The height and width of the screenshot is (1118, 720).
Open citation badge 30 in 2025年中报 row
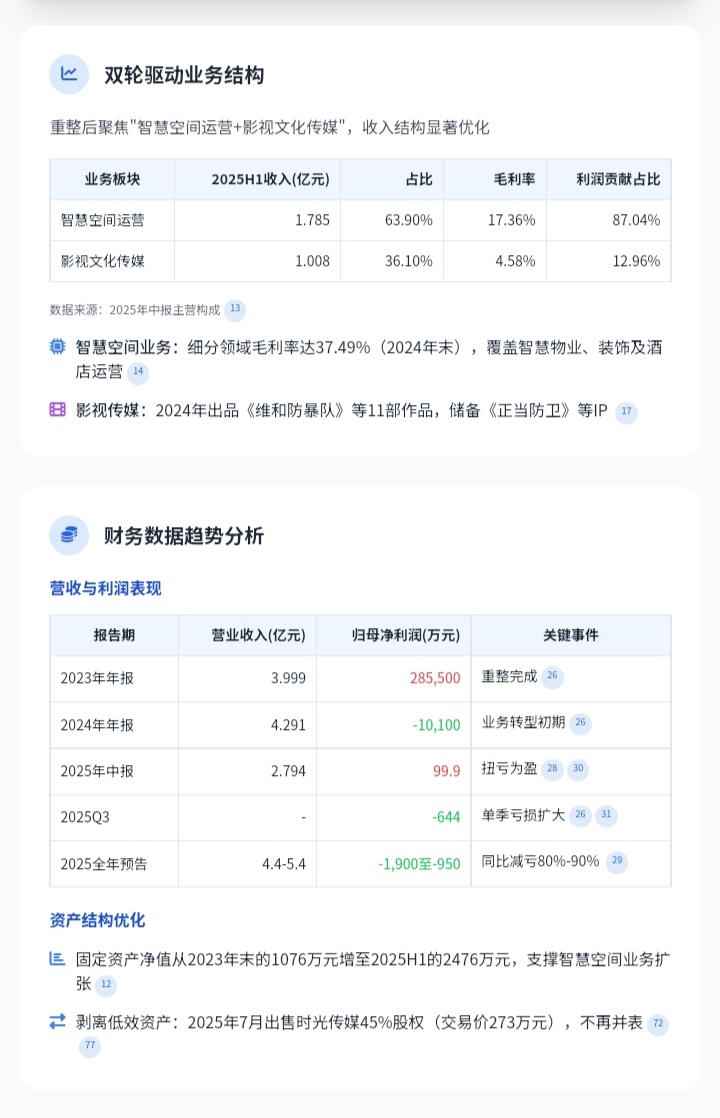(x=578, y=769)
